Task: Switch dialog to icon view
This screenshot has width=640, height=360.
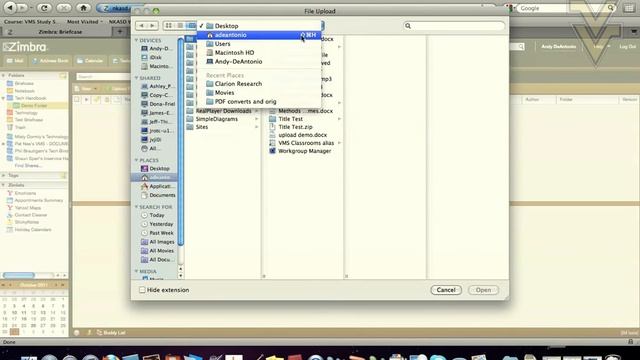Action: (169, 26)
